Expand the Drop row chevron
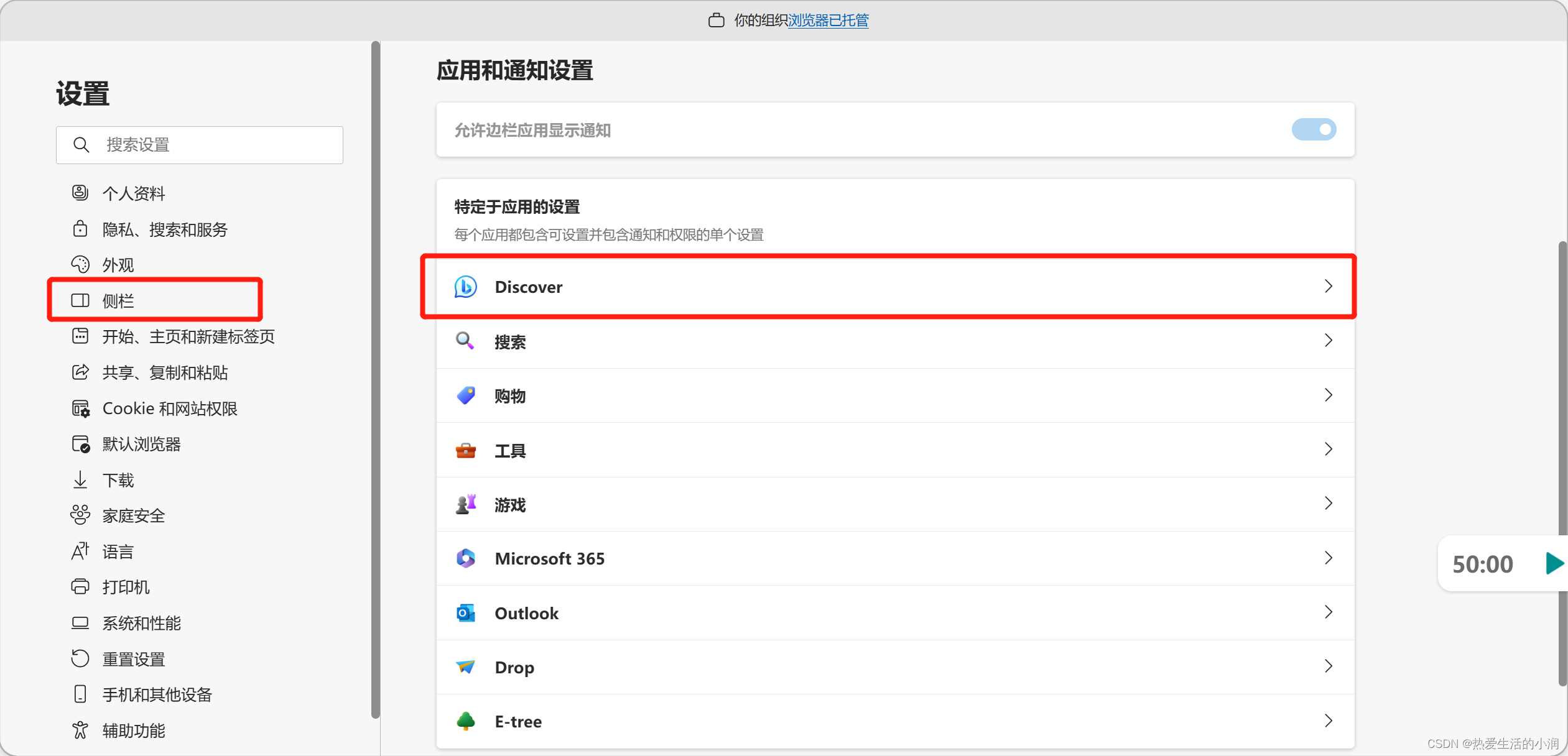This screenshot has height=756, width=1568. 1329,666
